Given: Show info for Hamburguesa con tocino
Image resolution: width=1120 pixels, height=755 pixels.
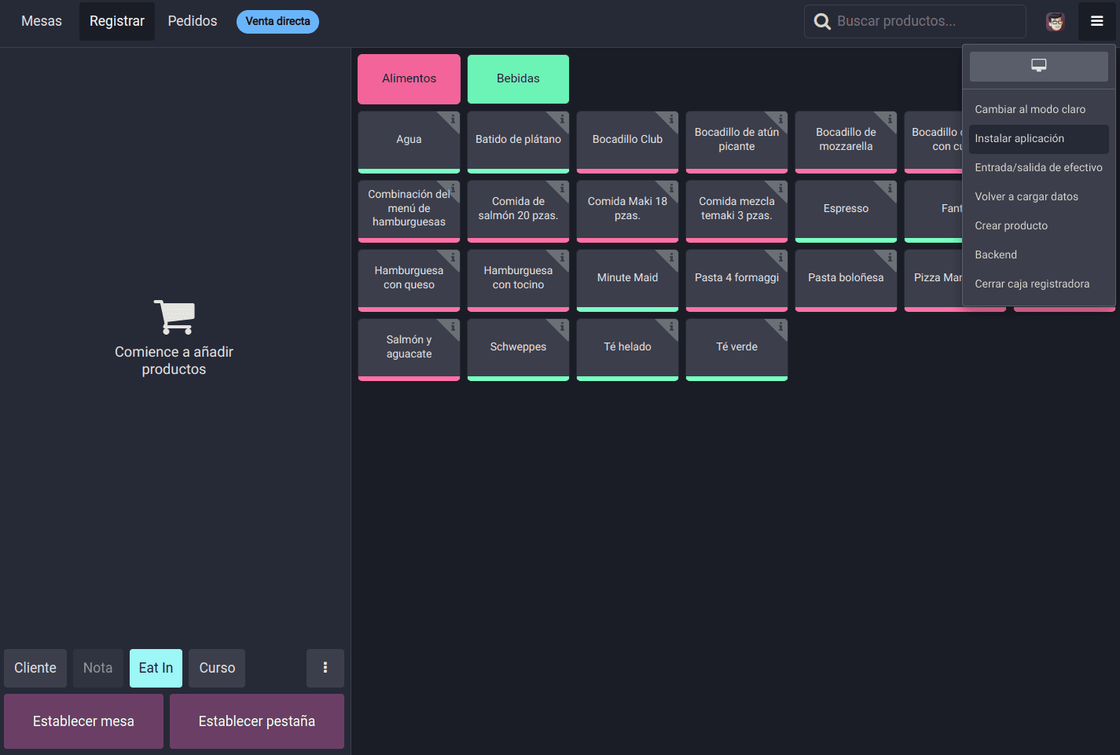Looking at the screenshot, I should (562, 258).
